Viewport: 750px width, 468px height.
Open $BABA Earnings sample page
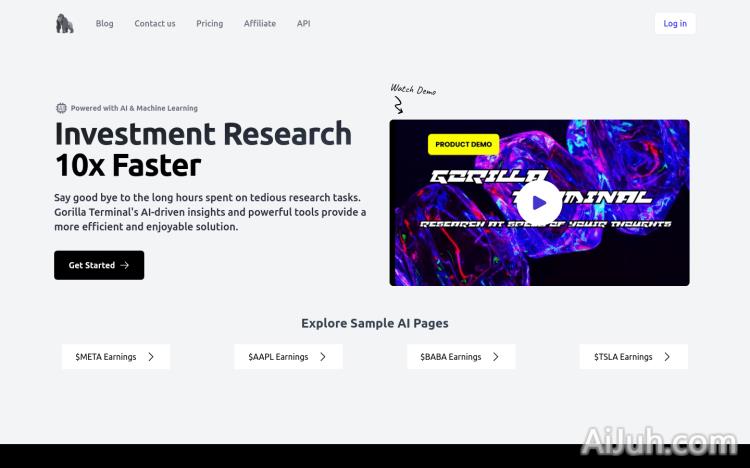coord(451,357)
